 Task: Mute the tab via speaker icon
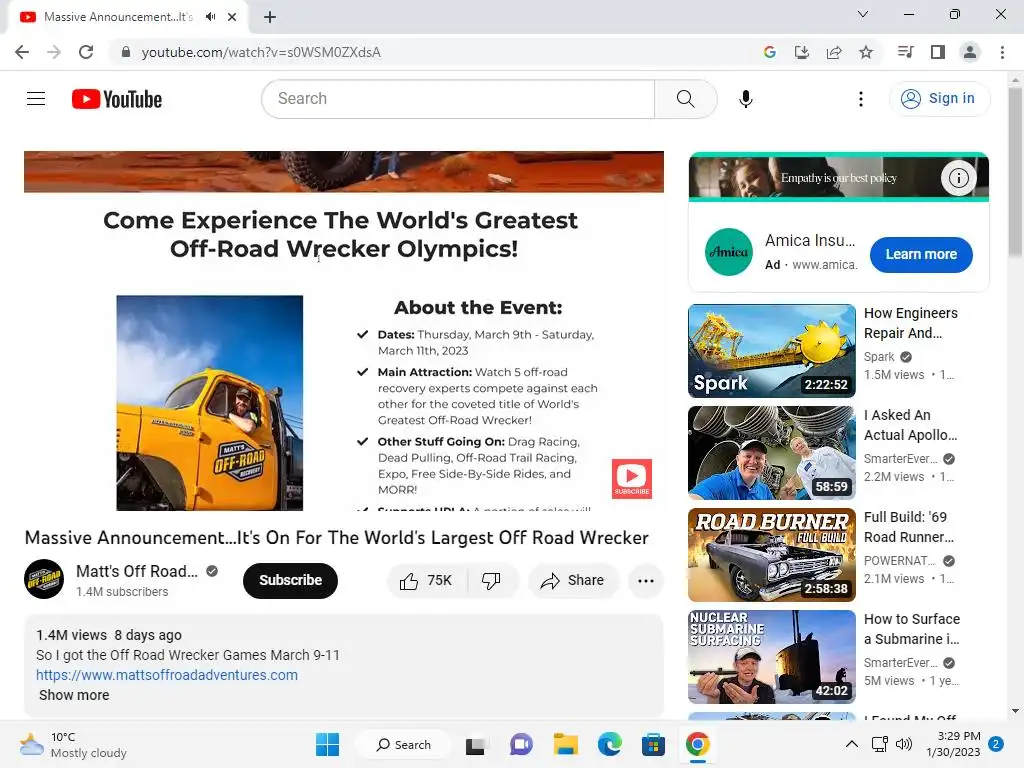tap(210, 17)
